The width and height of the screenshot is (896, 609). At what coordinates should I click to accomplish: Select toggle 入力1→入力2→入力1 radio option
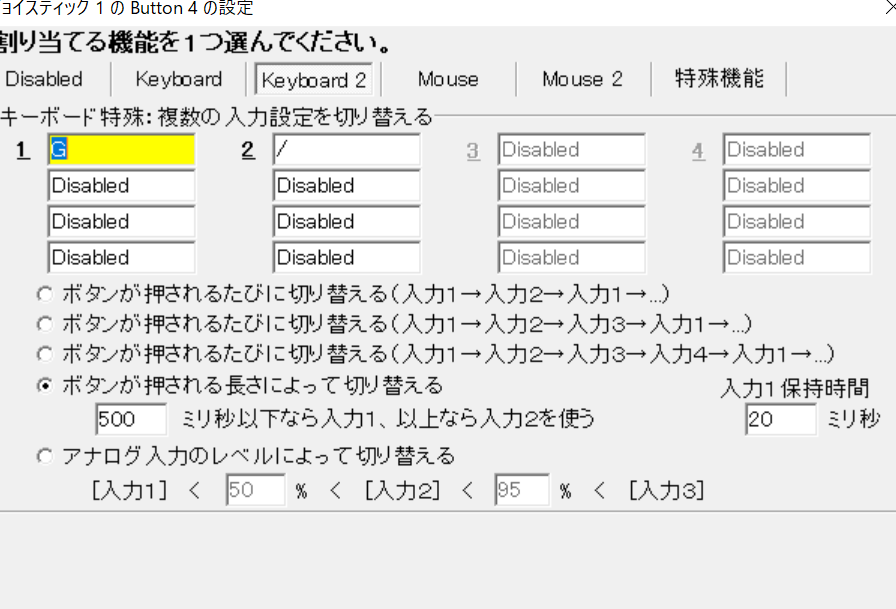[45, 294]
